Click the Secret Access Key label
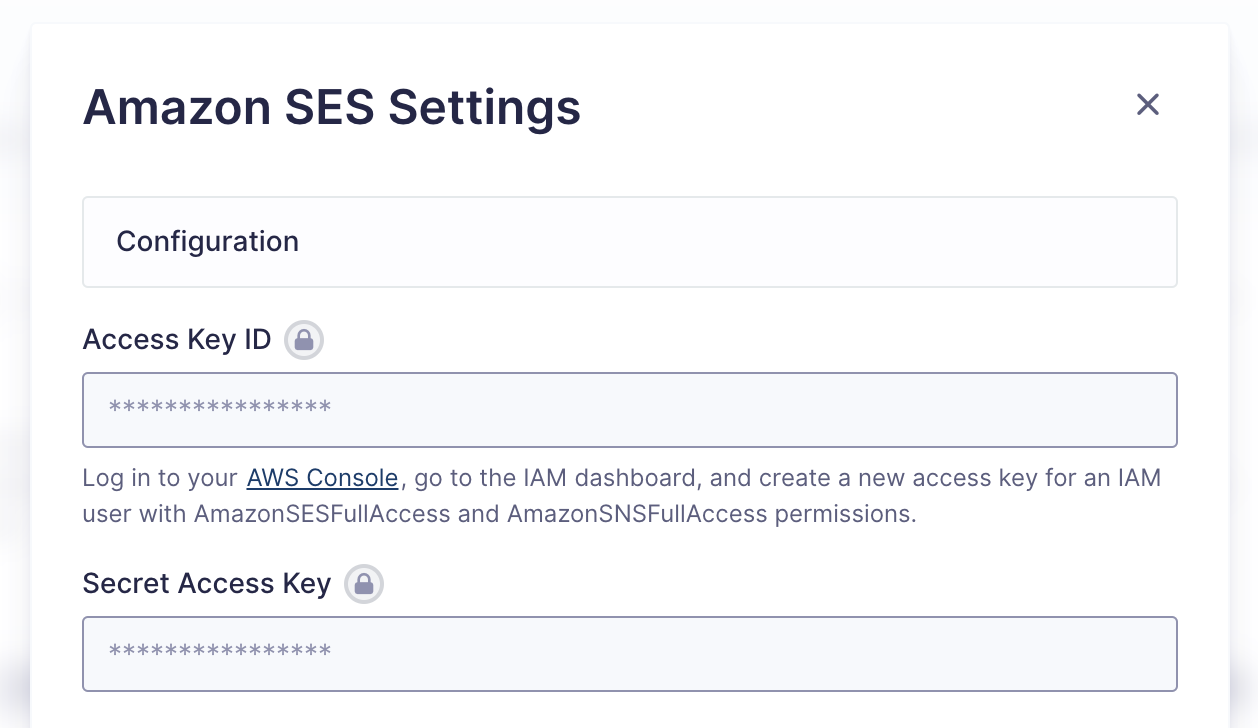 [x=207, y=584]
